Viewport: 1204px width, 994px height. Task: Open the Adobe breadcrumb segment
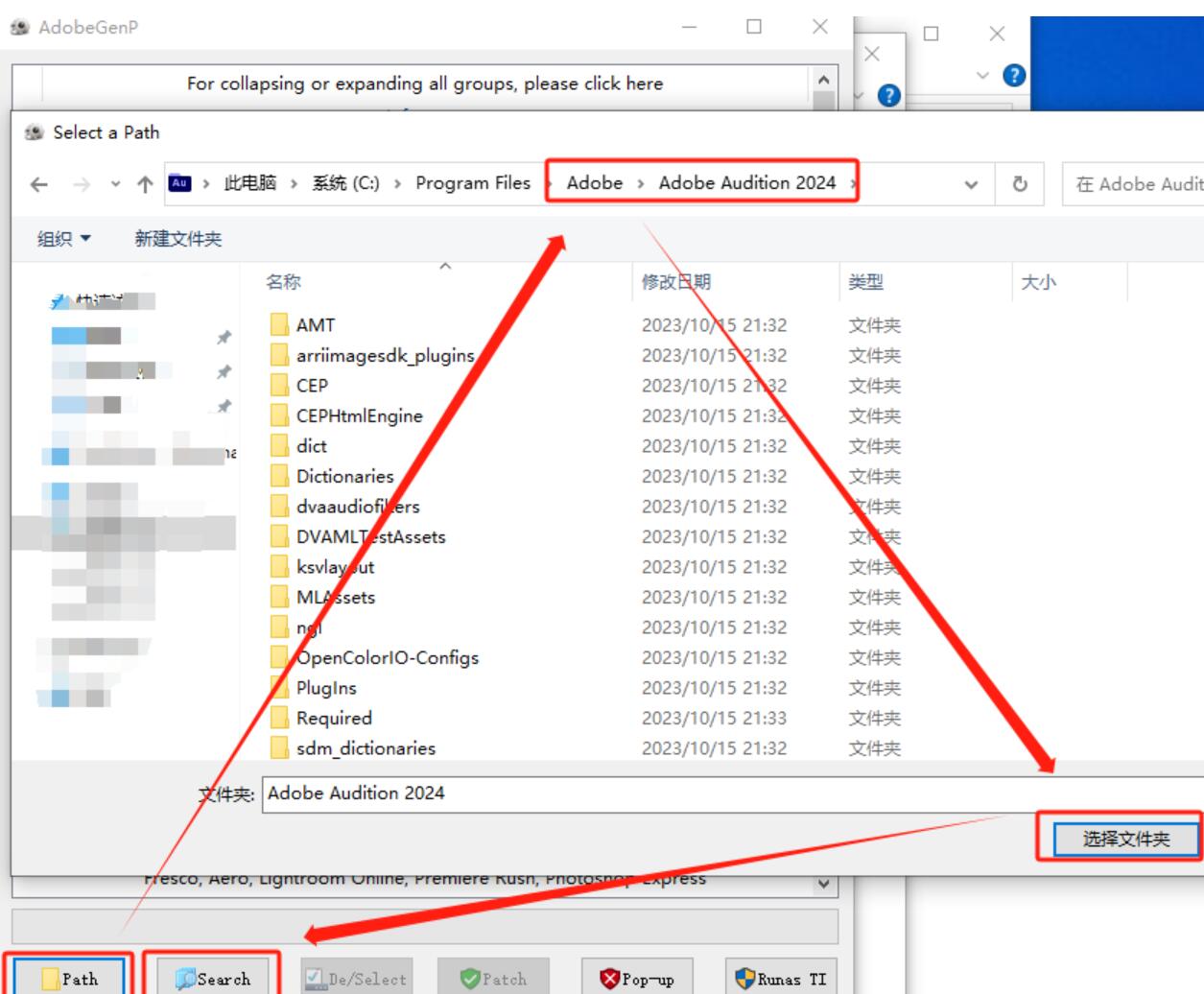pos(595,183)
